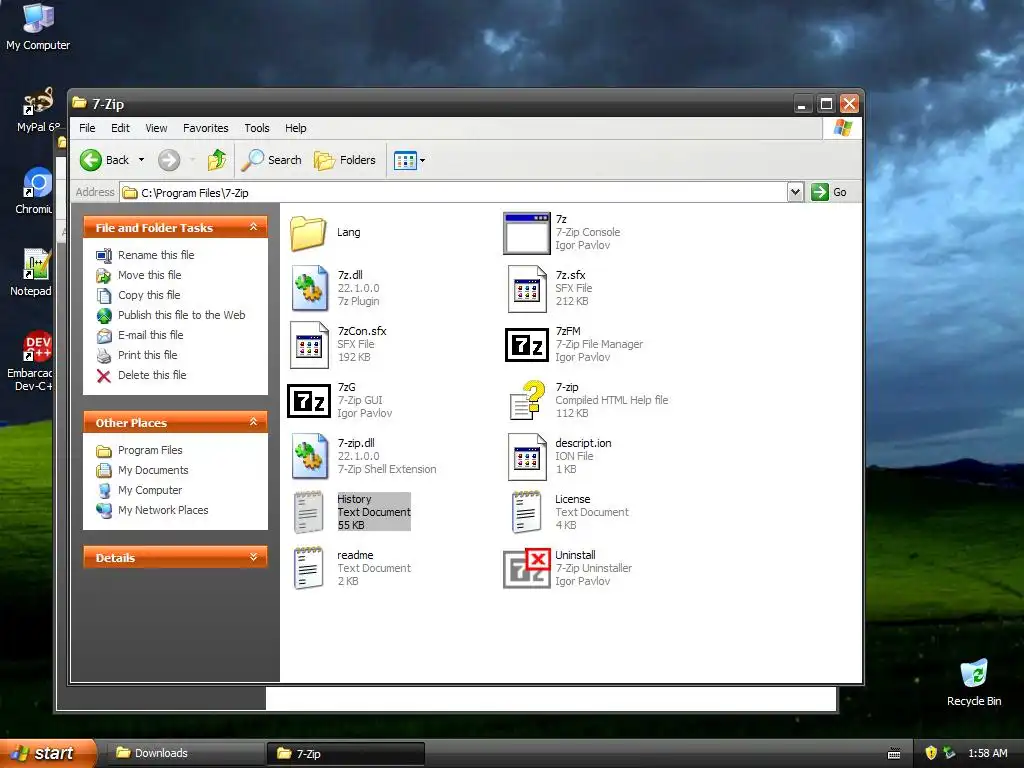Click the 7-Zip taskbar button
This screenshot has width=1024, height=768.
[x=345, y=754]
